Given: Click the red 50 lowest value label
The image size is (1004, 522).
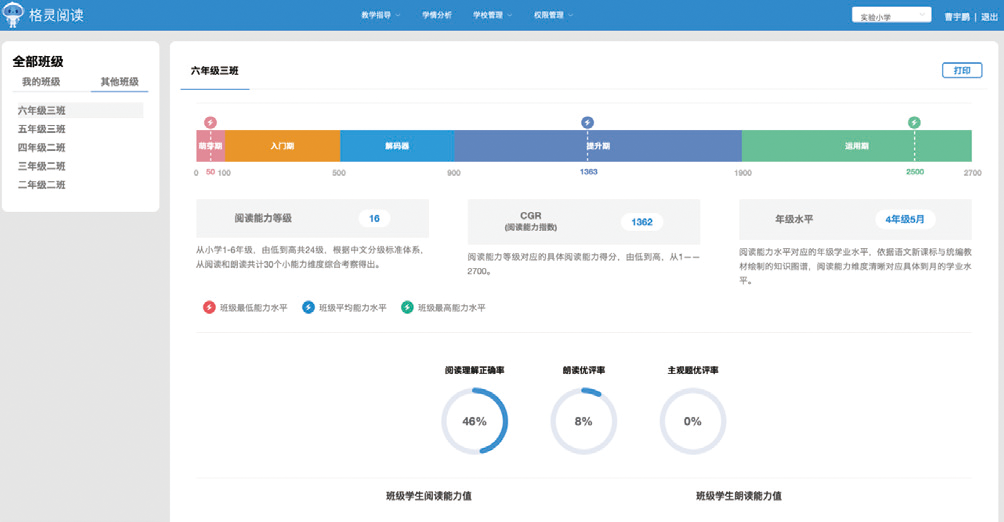Looking at the screenshot, I should click(x=210, y=172).
